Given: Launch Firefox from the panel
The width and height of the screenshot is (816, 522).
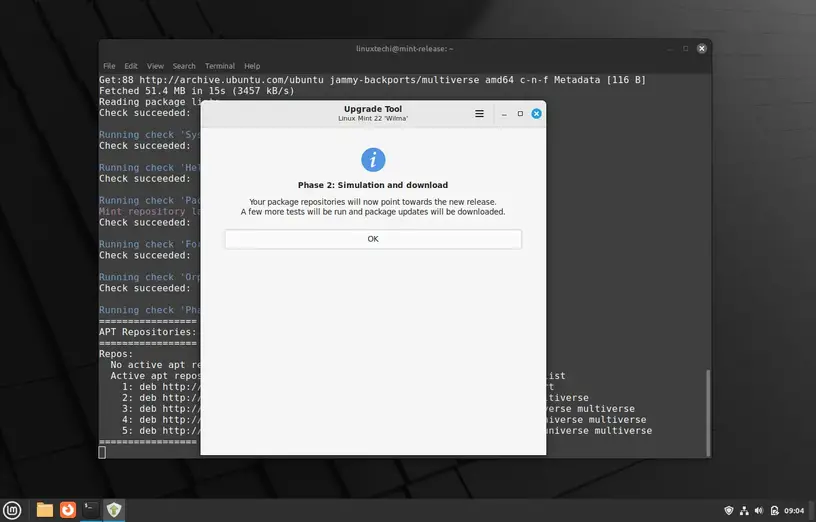Looking at the screenshot, I should pos(68,510).
